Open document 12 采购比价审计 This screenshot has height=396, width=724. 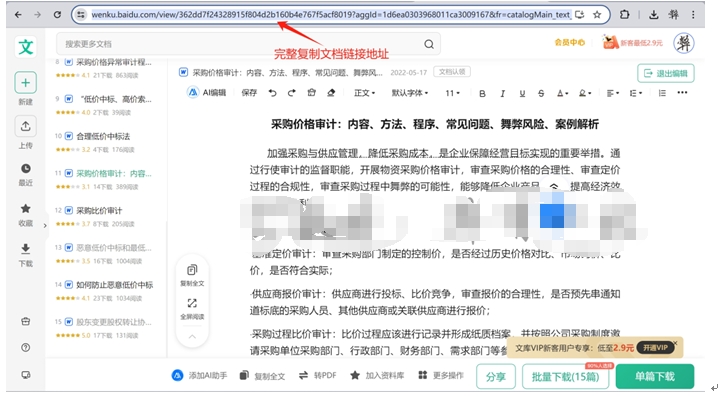coord(99,211)
